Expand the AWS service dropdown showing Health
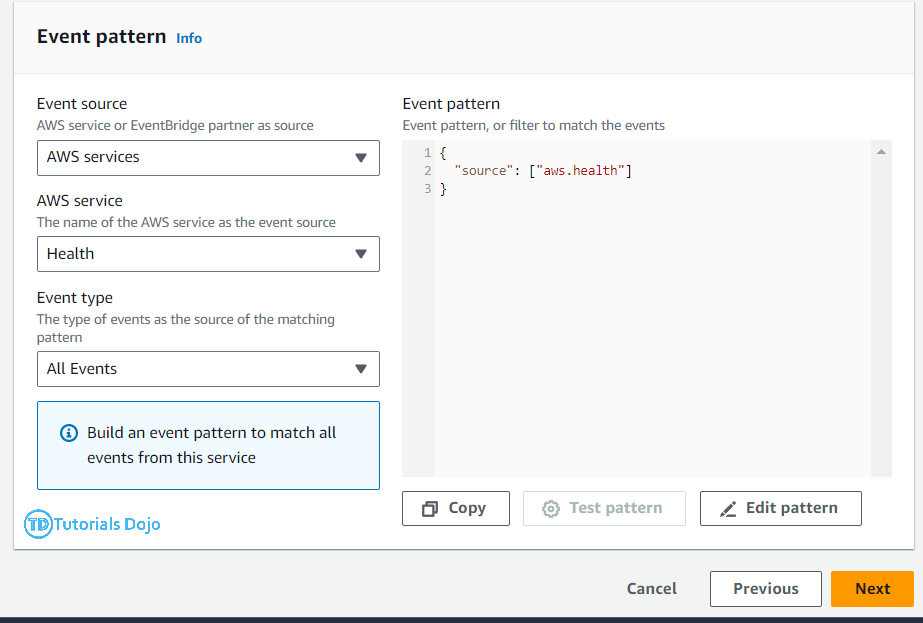Viewport: 923px width, 623px height. pyautogui.click(x=208, y=254)
